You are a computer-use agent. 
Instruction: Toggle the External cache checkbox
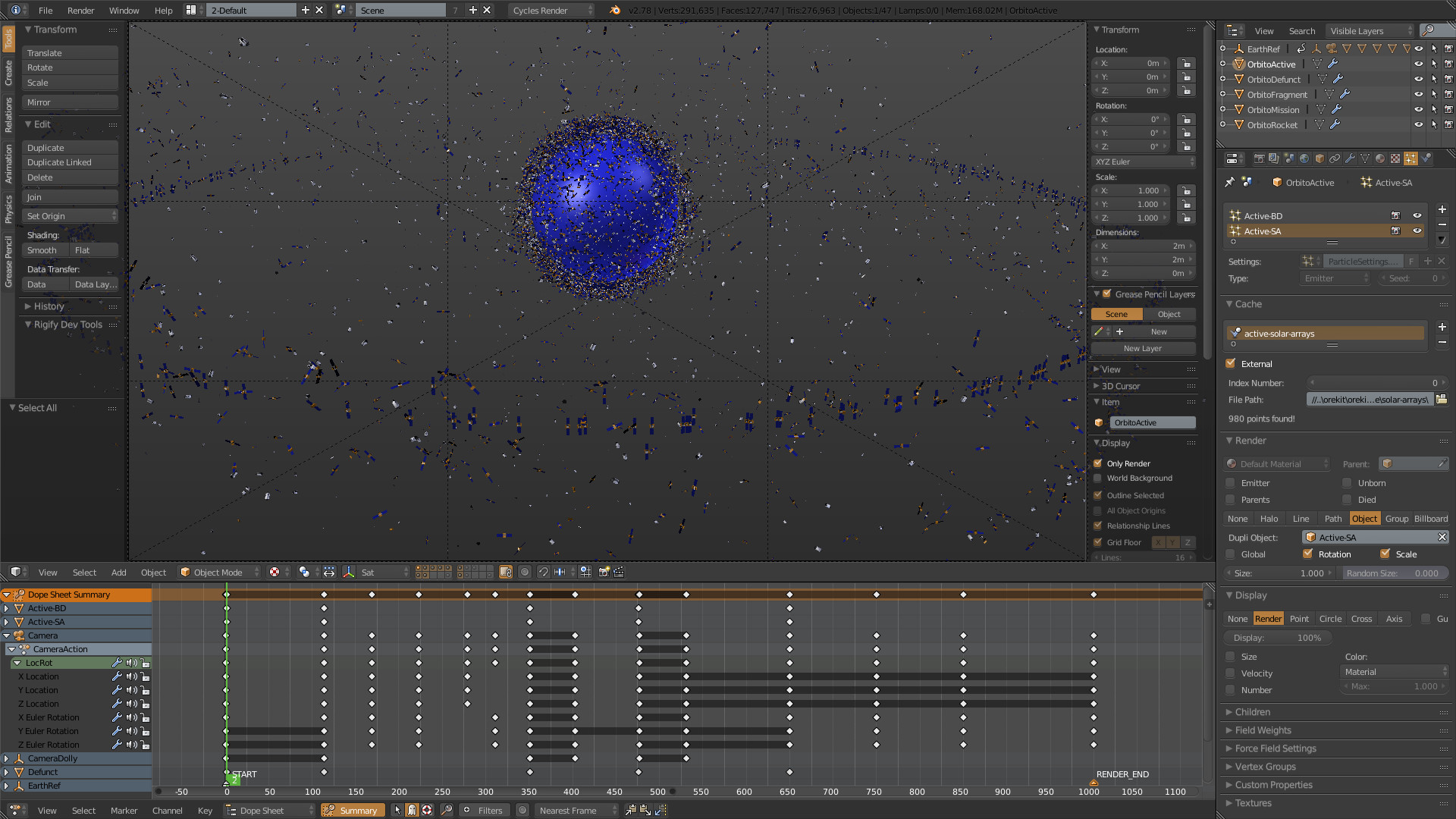1231,364
